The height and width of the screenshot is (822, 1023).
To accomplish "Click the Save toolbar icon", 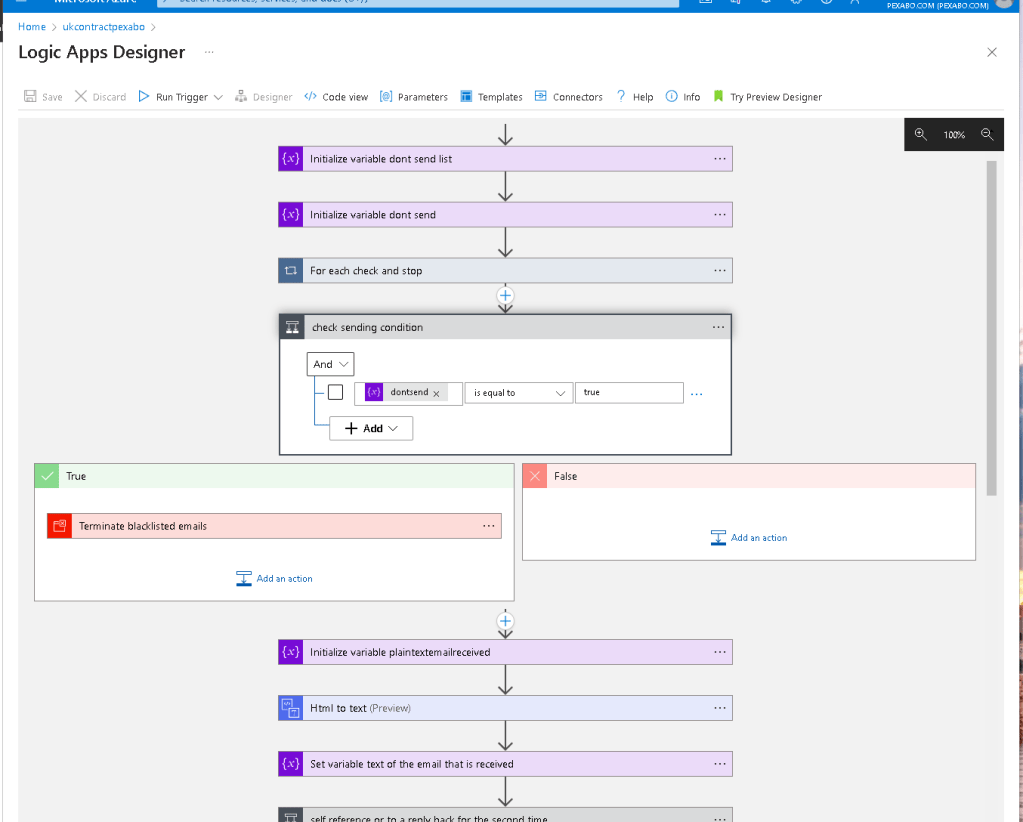I will (30, 97).
